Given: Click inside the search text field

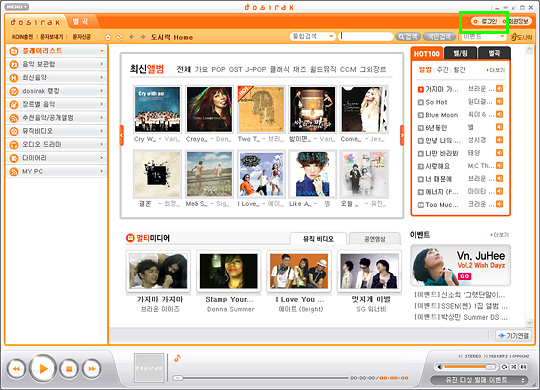Looking at the screenshot, I should click(366, 36).
